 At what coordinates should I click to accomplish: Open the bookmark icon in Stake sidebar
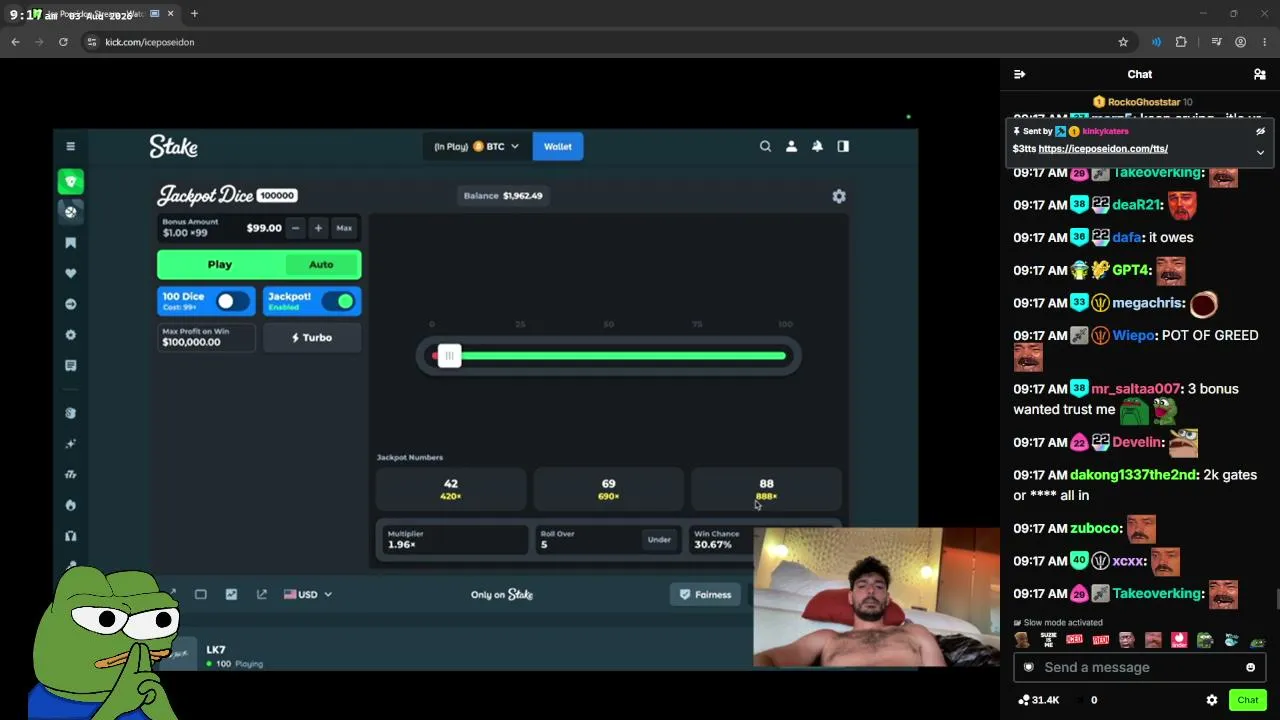(70, 243)
